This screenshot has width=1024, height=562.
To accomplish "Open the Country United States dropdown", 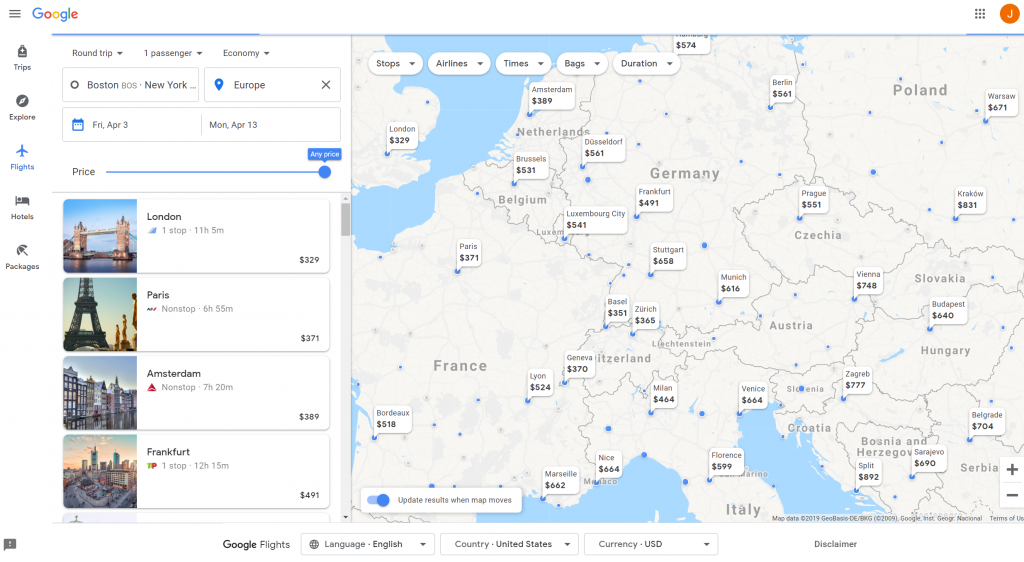I will [x=509, y=544].
